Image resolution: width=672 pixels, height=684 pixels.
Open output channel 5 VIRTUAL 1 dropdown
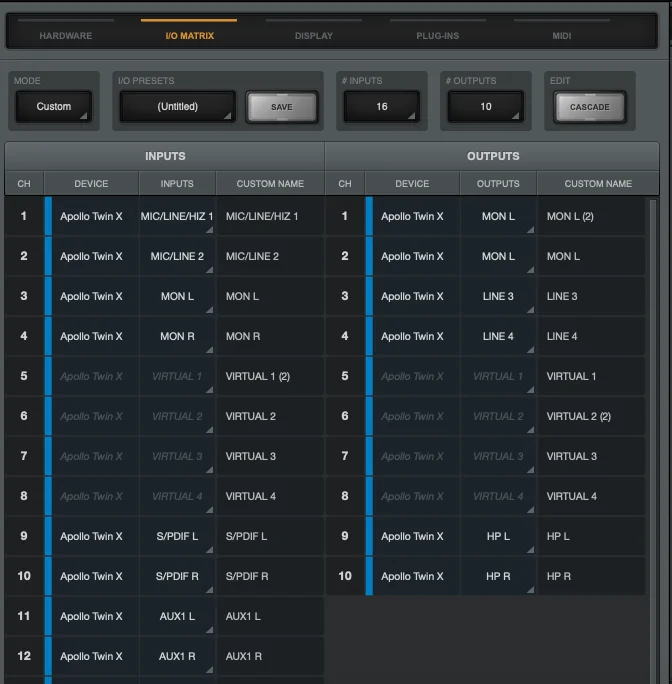(498, 376)
